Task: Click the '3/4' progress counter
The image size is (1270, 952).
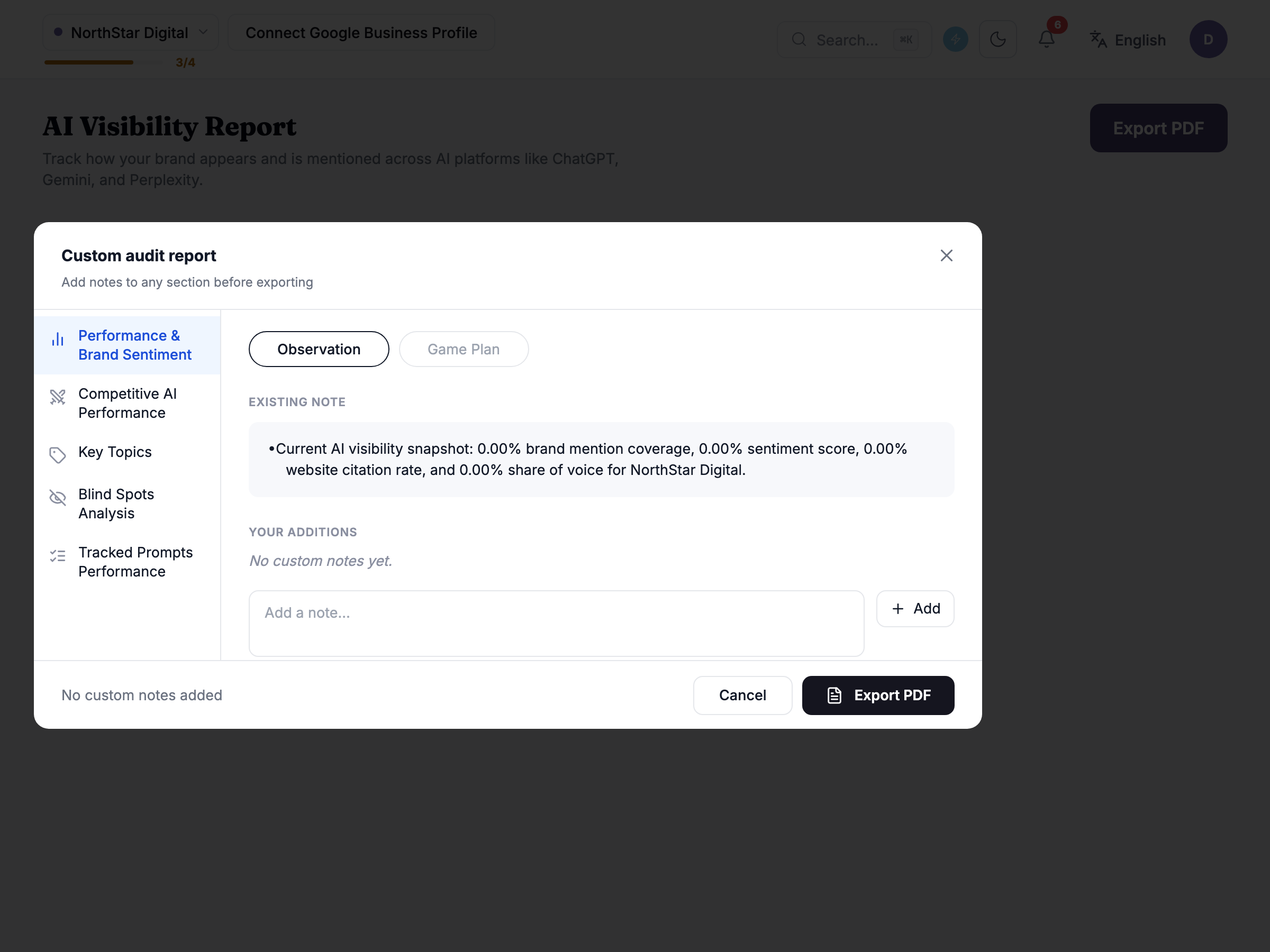Action: pyautogui.click(x=185, y=62)
